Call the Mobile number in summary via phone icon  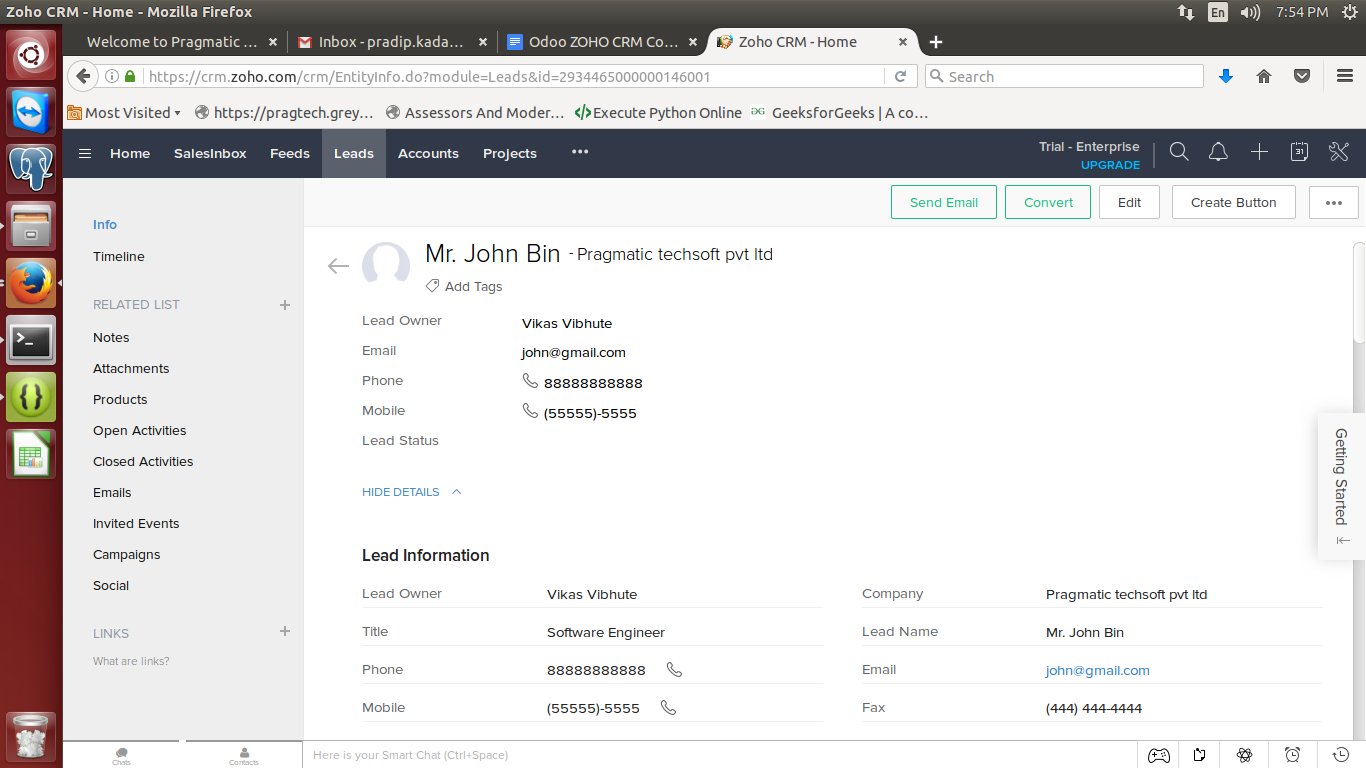tap(530, 411)
